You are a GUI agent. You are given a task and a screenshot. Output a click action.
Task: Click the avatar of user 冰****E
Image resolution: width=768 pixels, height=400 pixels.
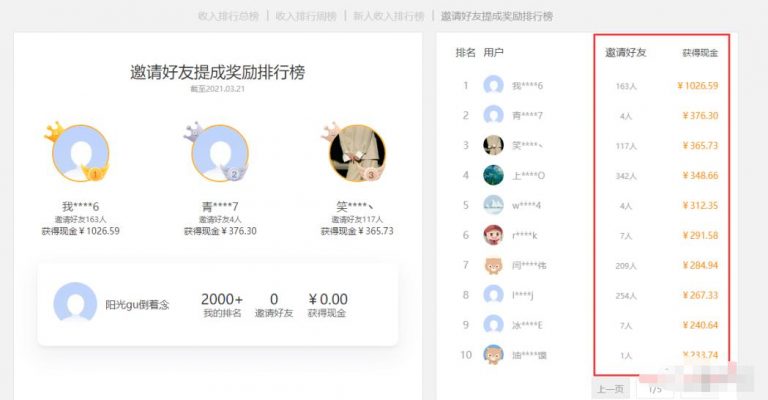pyautogui.click(x=493, y=325)
